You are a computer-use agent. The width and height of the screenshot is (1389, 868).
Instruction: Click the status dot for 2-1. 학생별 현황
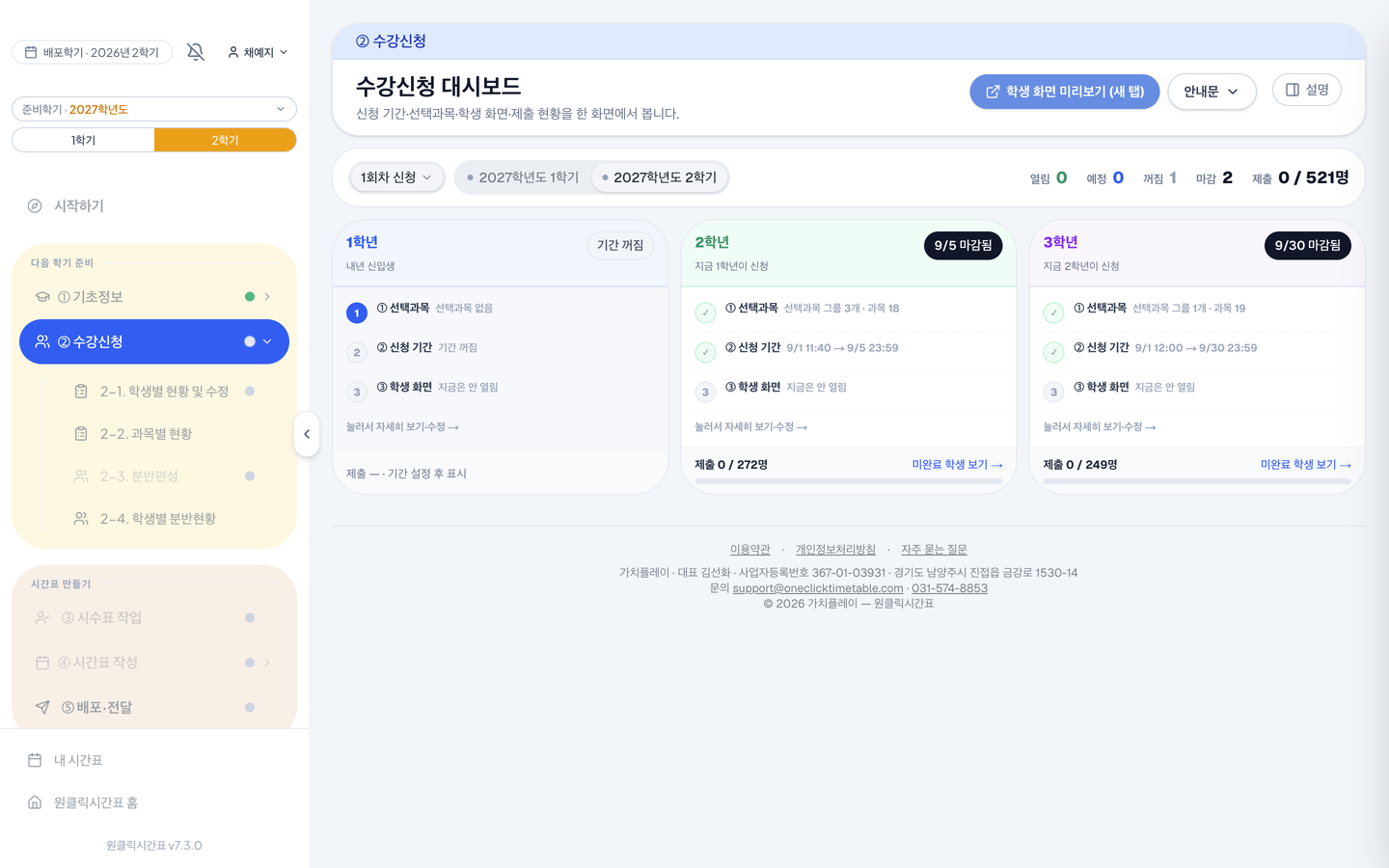pyautogui.click(x=250, y=391)
